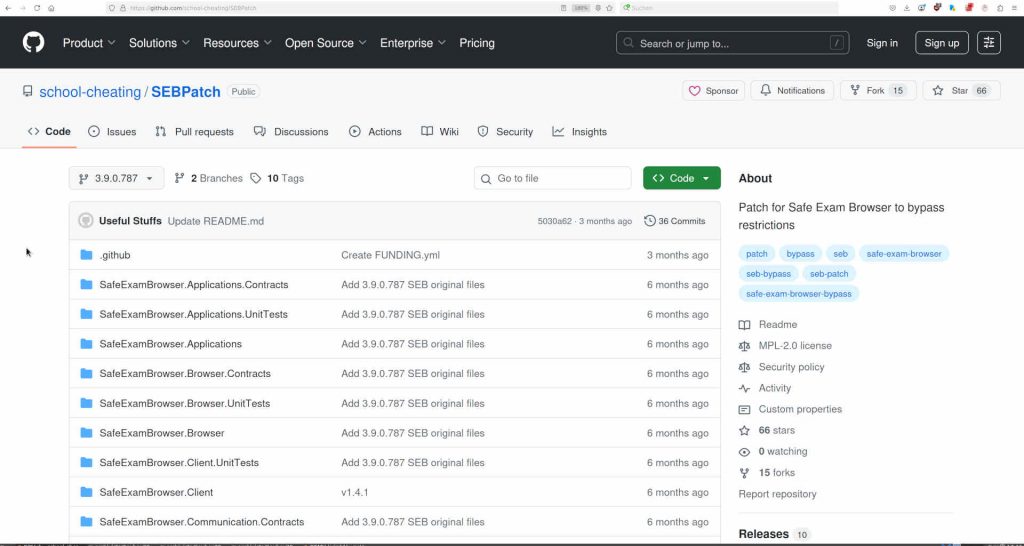Open appearance settings icon in header
Image resolution: width=1024 pixels, height=546 pixels.
click(989, 43)
